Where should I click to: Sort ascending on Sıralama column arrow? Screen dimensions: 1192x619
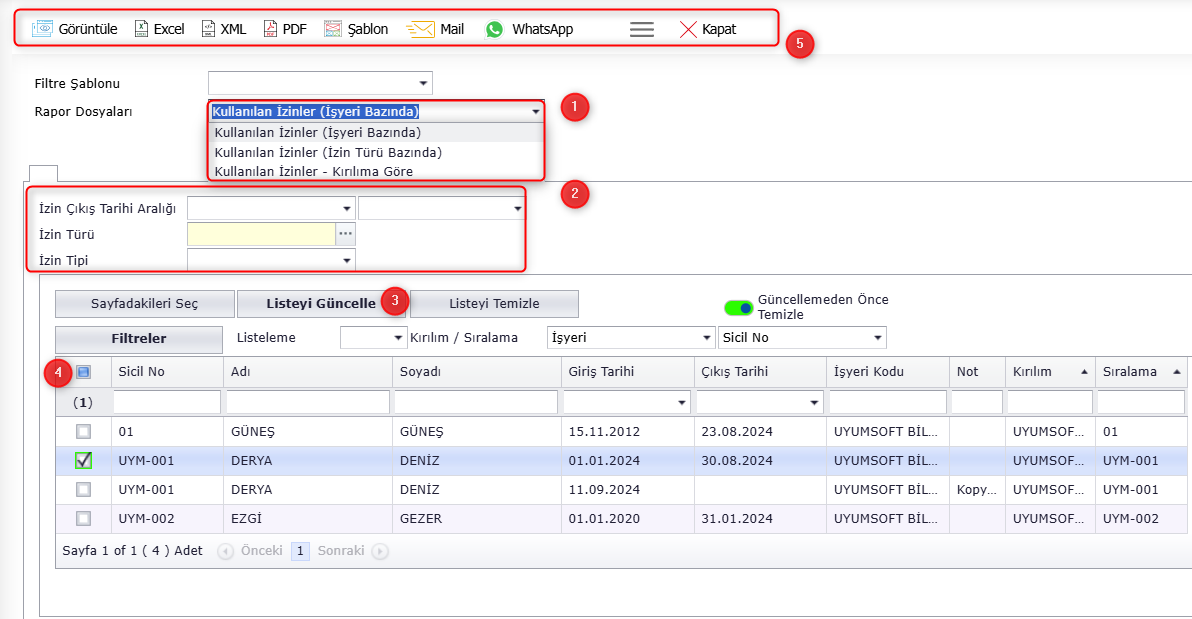[x=1176, y=372]
